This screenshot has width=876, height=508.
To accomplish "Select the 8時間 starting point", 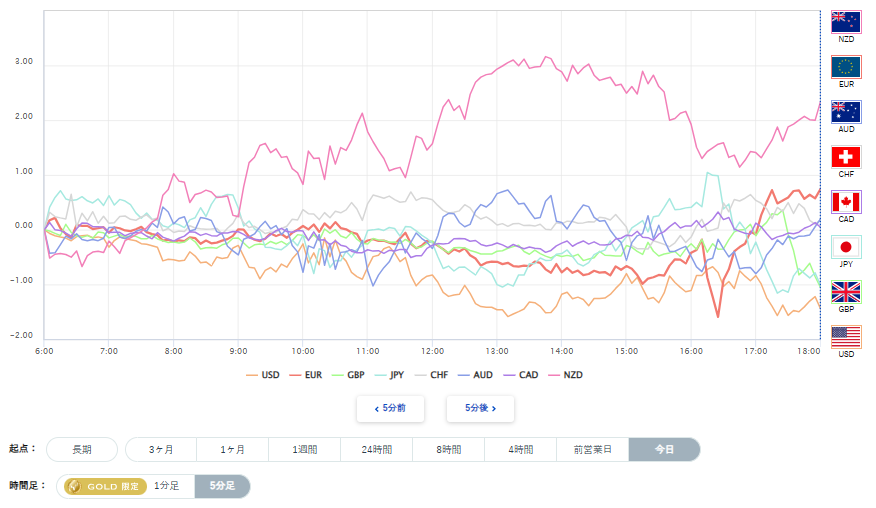I will click(449, 449).
